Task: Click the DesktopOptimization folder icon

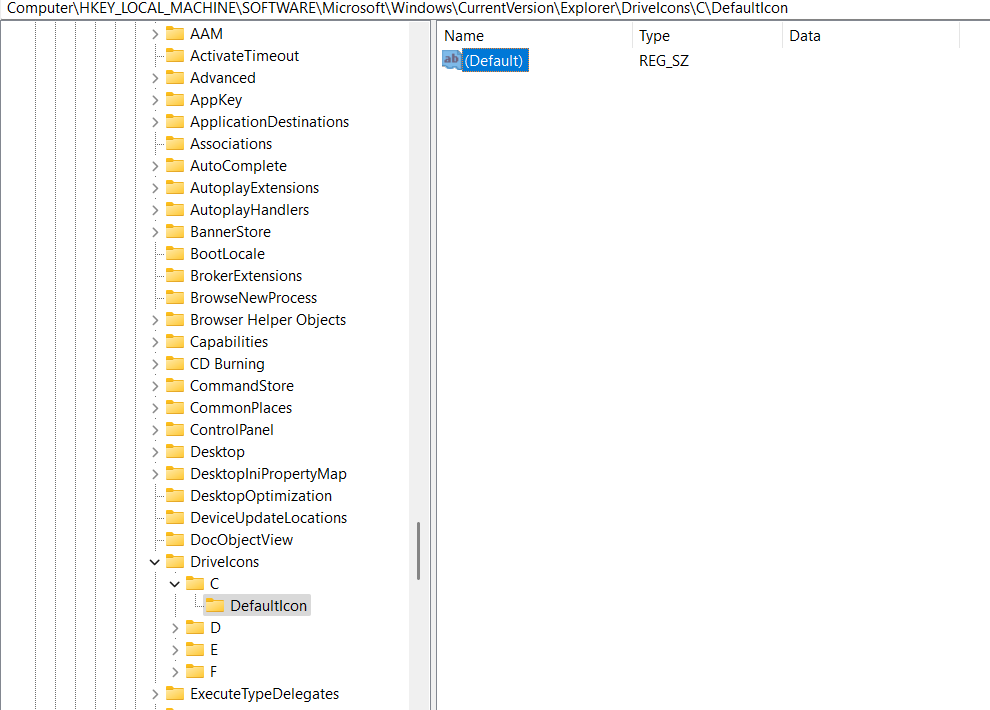Action: 175,495
